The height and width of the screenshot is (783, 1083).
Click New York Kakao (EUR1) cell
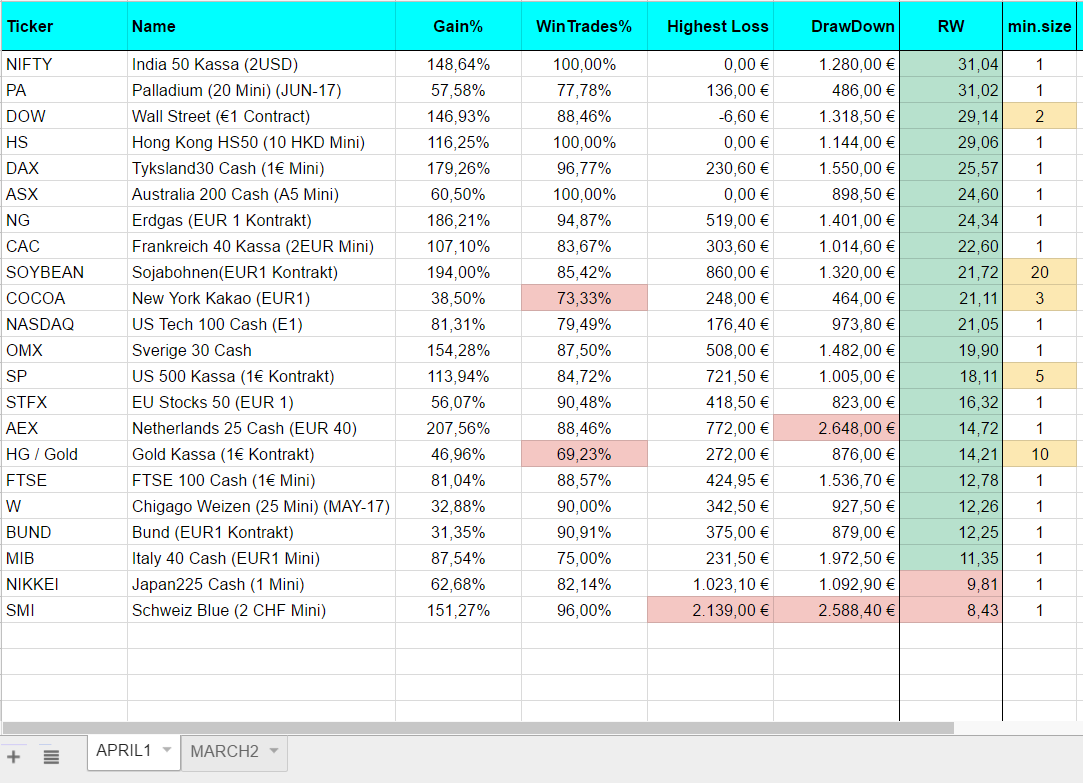click(x=261, y=298)
